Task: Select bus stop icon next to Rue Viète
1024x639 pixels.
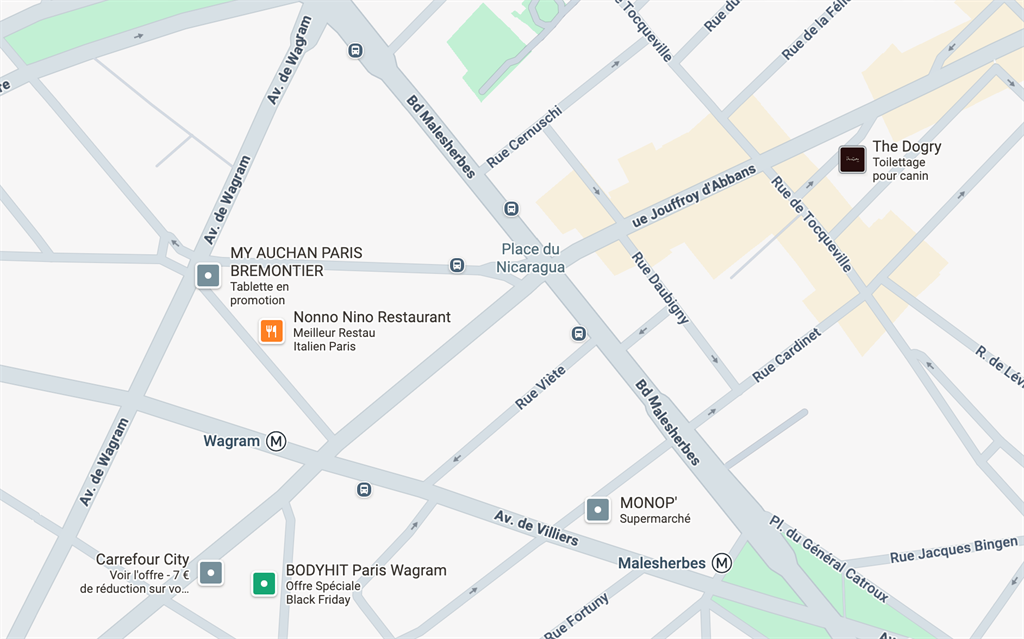Action: 579,334
